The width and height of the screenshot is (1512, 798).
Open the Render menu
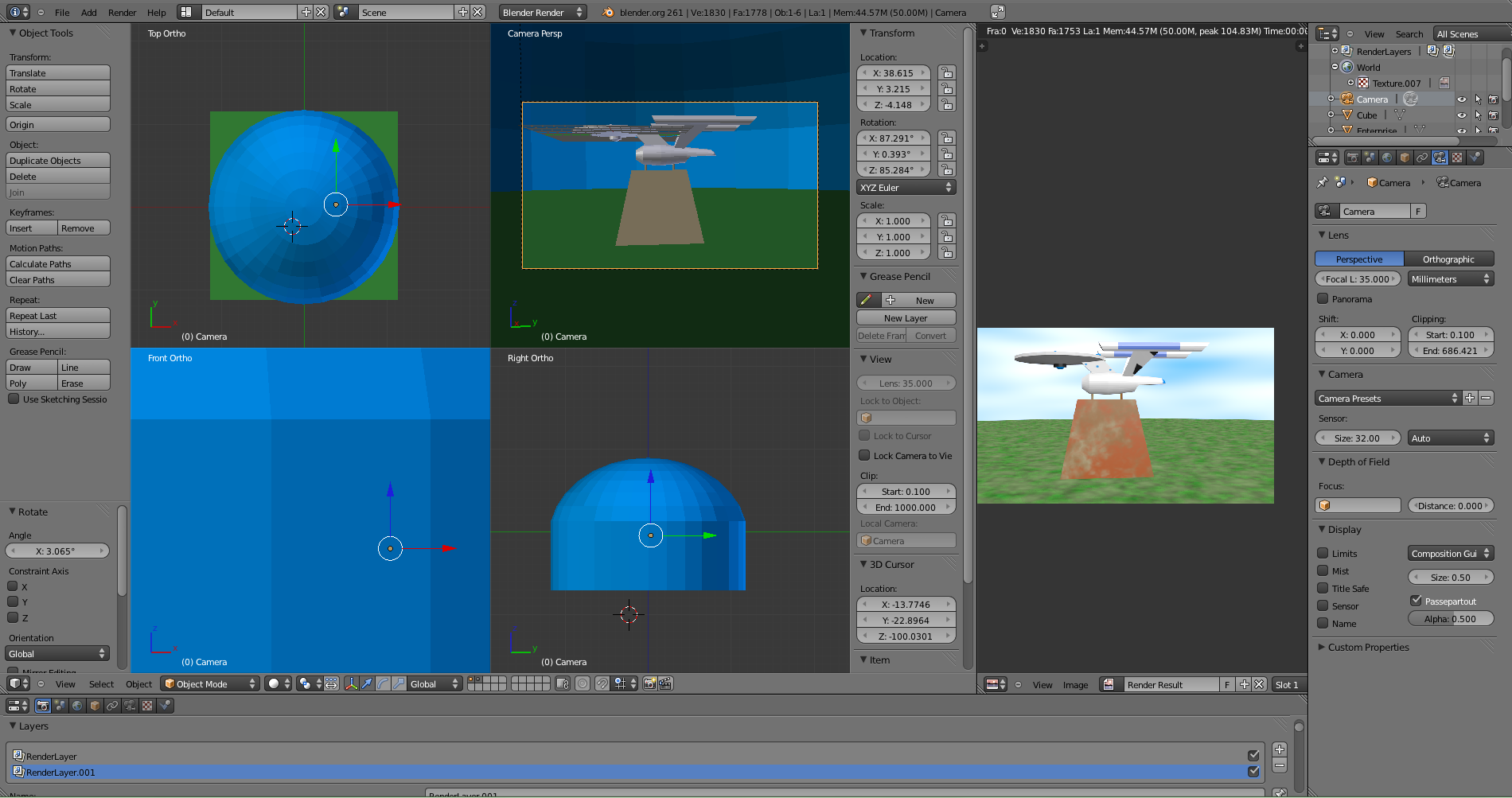[123, 12]
